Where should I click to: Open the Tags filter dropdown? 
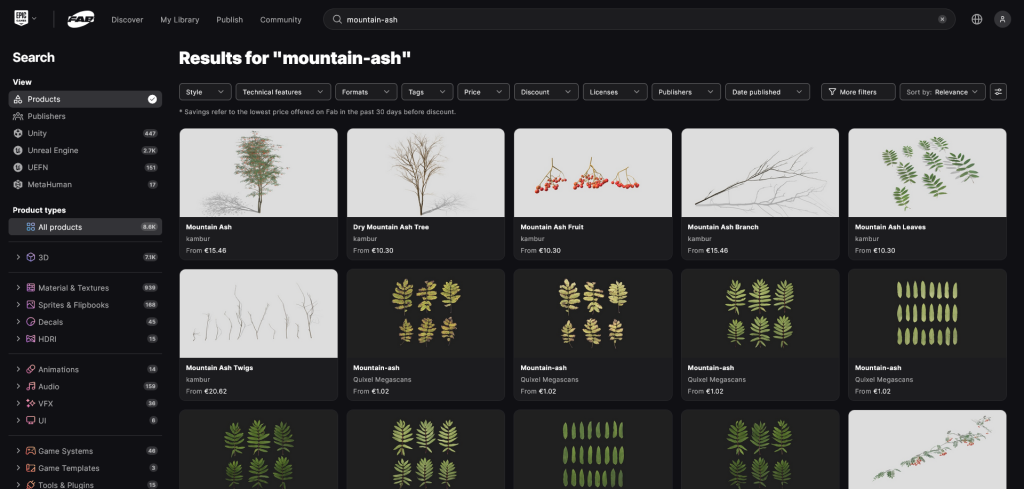427,92
